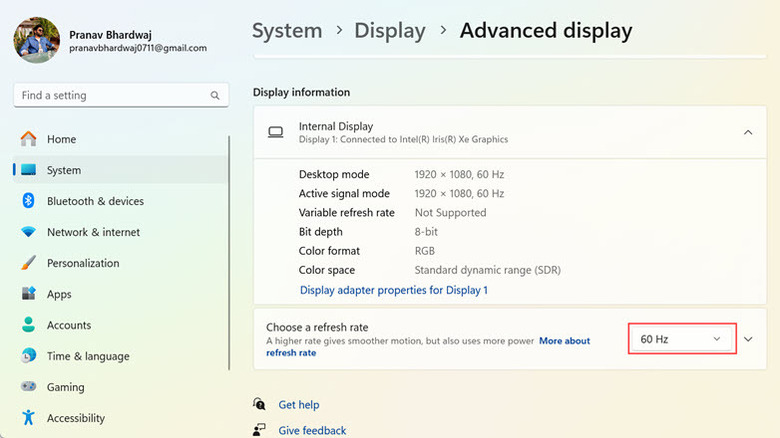Viewport: 780px width, 438px height.
Task: Open the 60 Hz refresh rate dropdown
Action: click(682, 340)
